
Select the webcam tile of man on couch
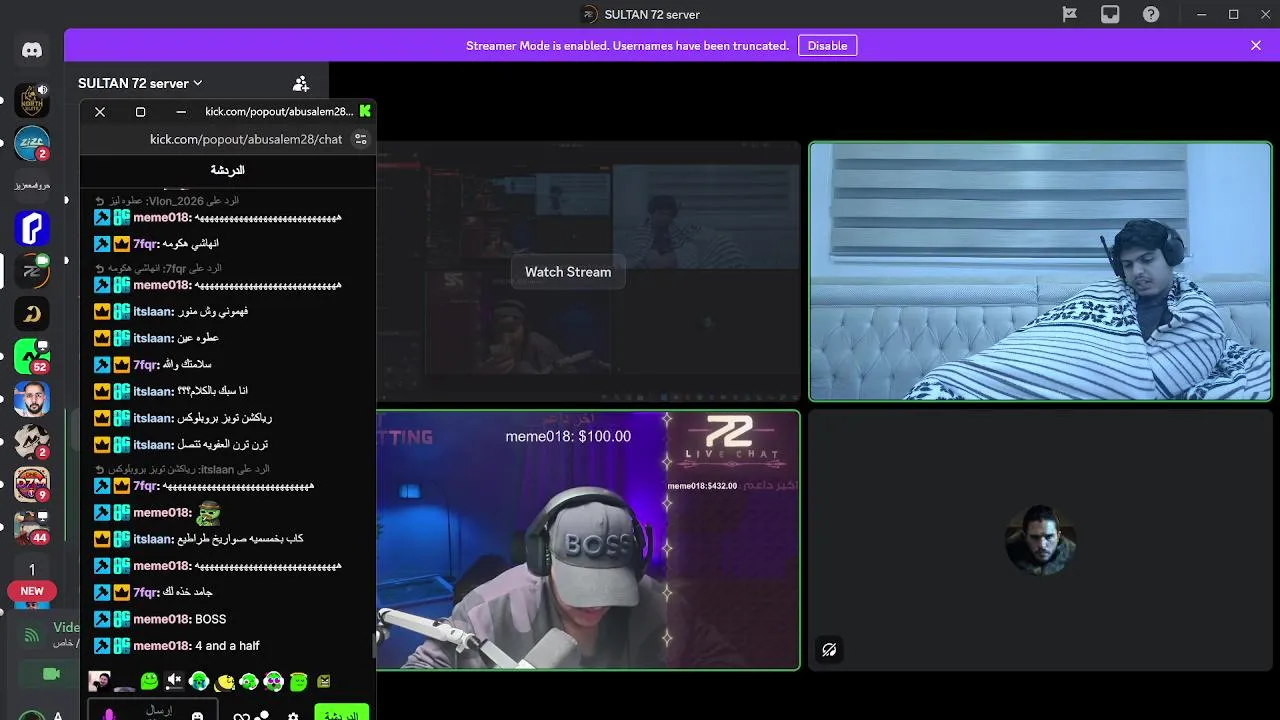1040,271
